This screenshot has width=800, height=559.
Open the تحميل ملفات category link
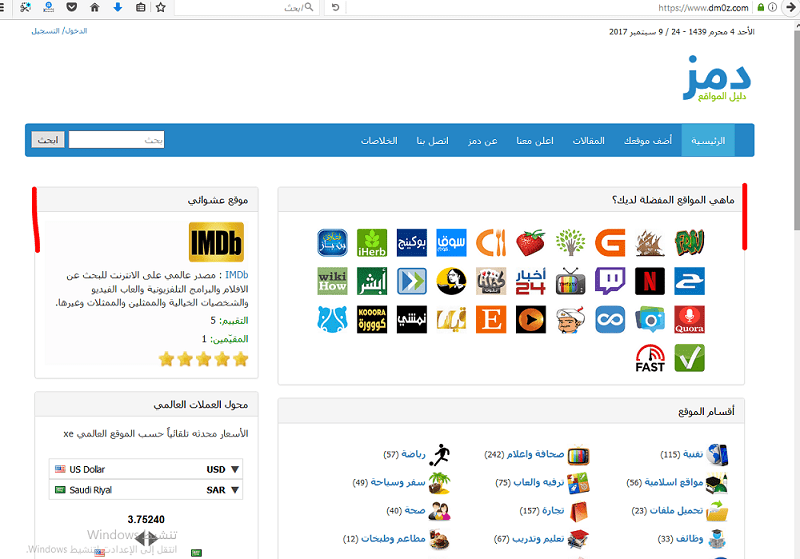[x=677, y=511]
